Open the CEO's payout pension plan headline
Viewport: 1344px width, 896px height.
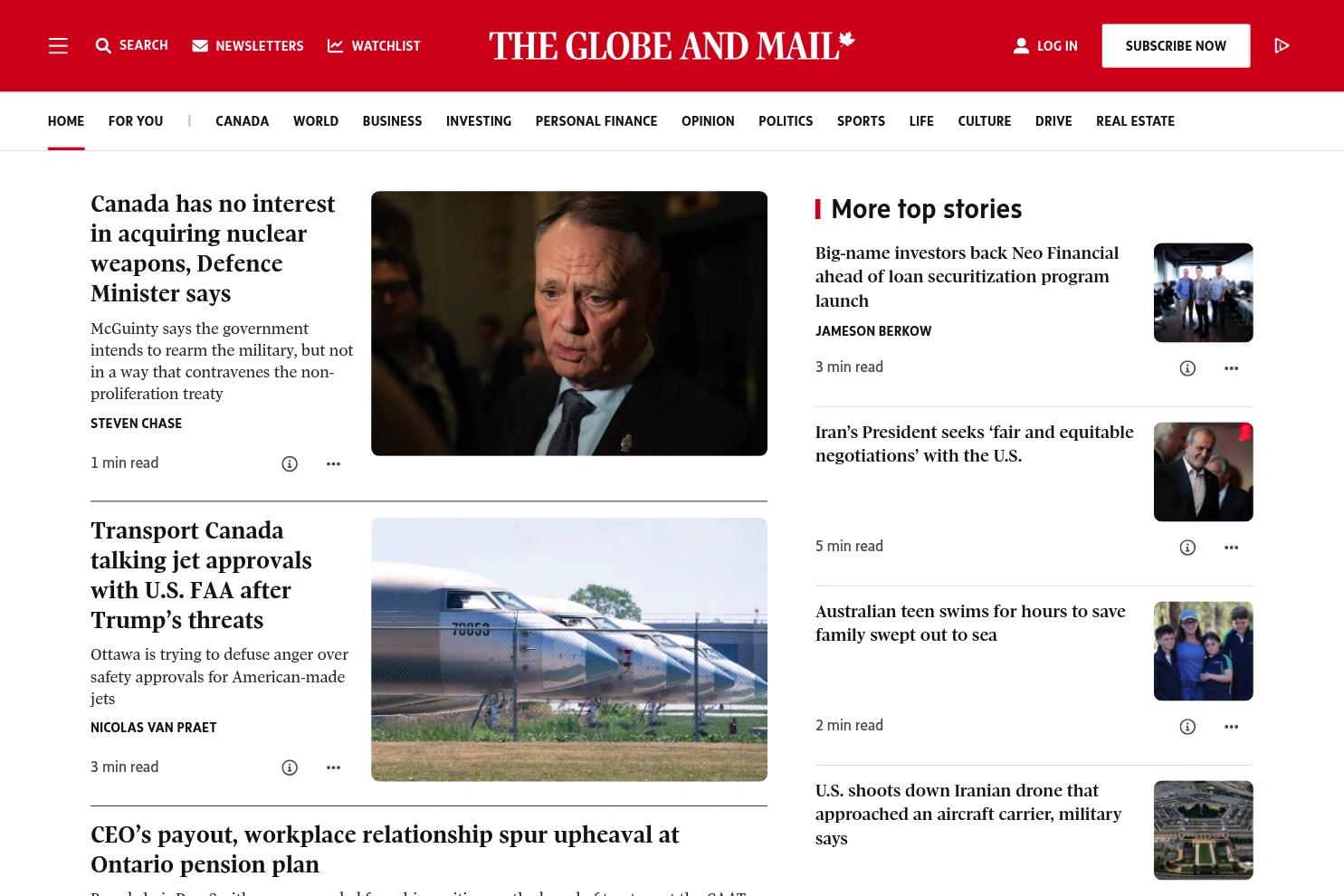pyautogui.click(x=385, y=849)
